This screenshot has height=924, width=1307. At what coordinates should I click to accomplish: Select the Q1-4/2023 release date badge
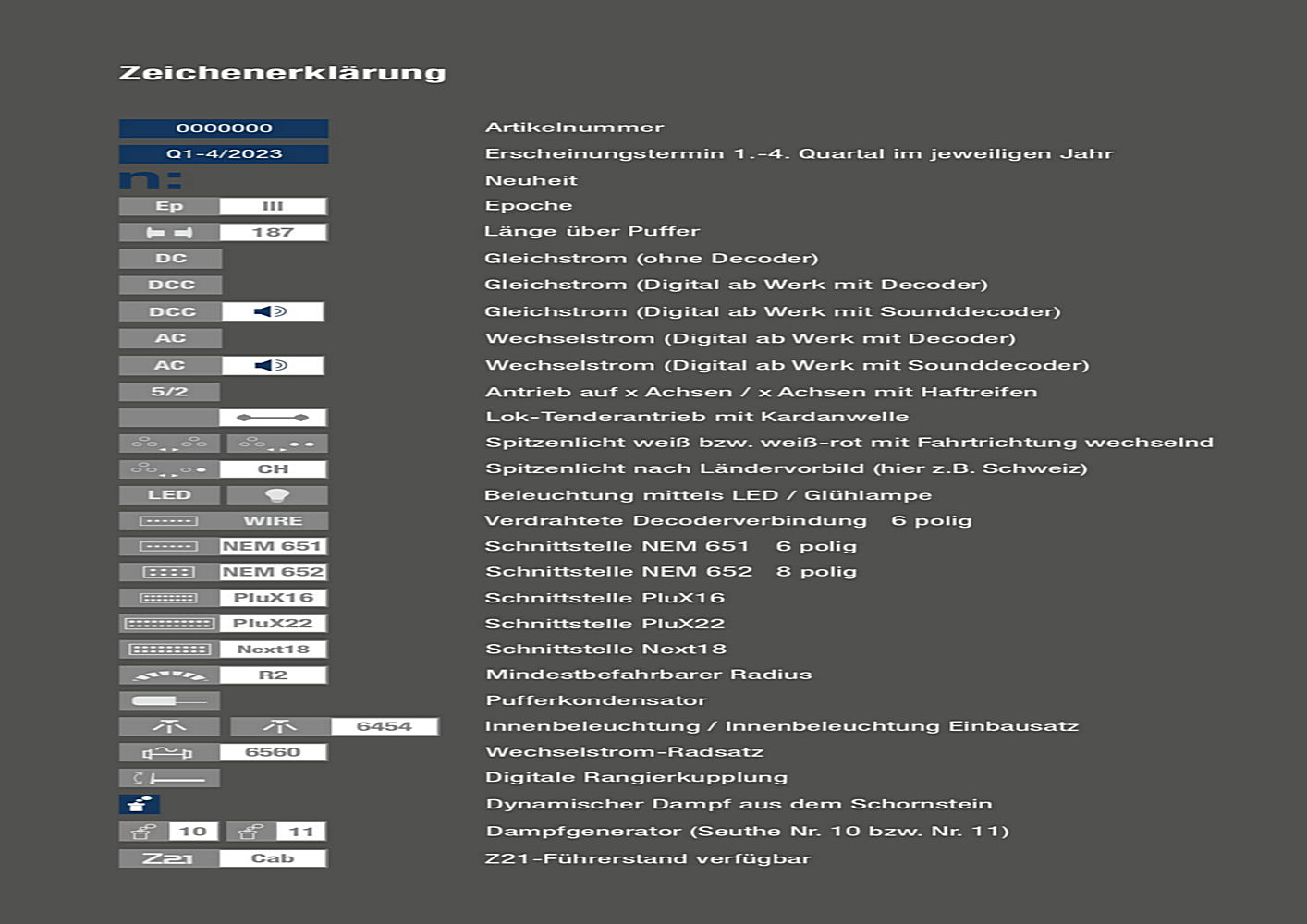(x=224, y=154)
